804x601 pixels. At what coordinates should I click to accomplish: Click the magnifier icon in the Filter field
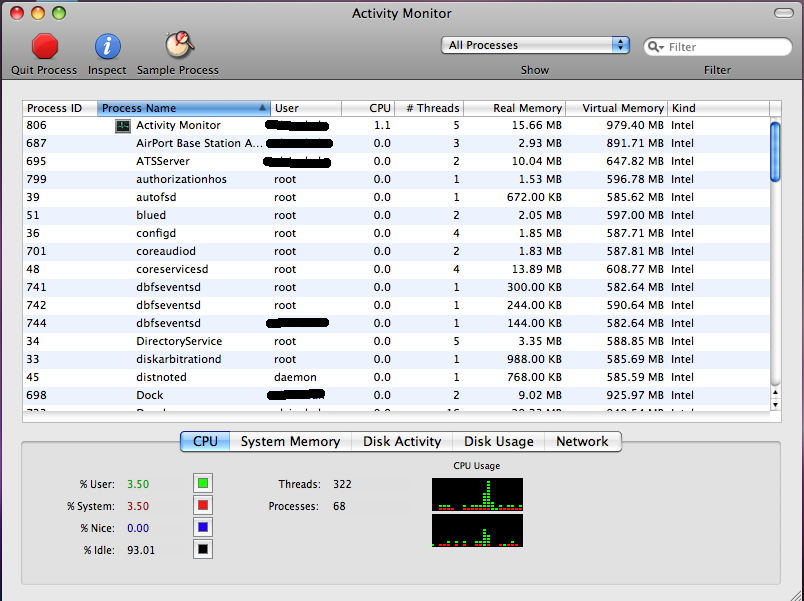(x=655, y=47)
